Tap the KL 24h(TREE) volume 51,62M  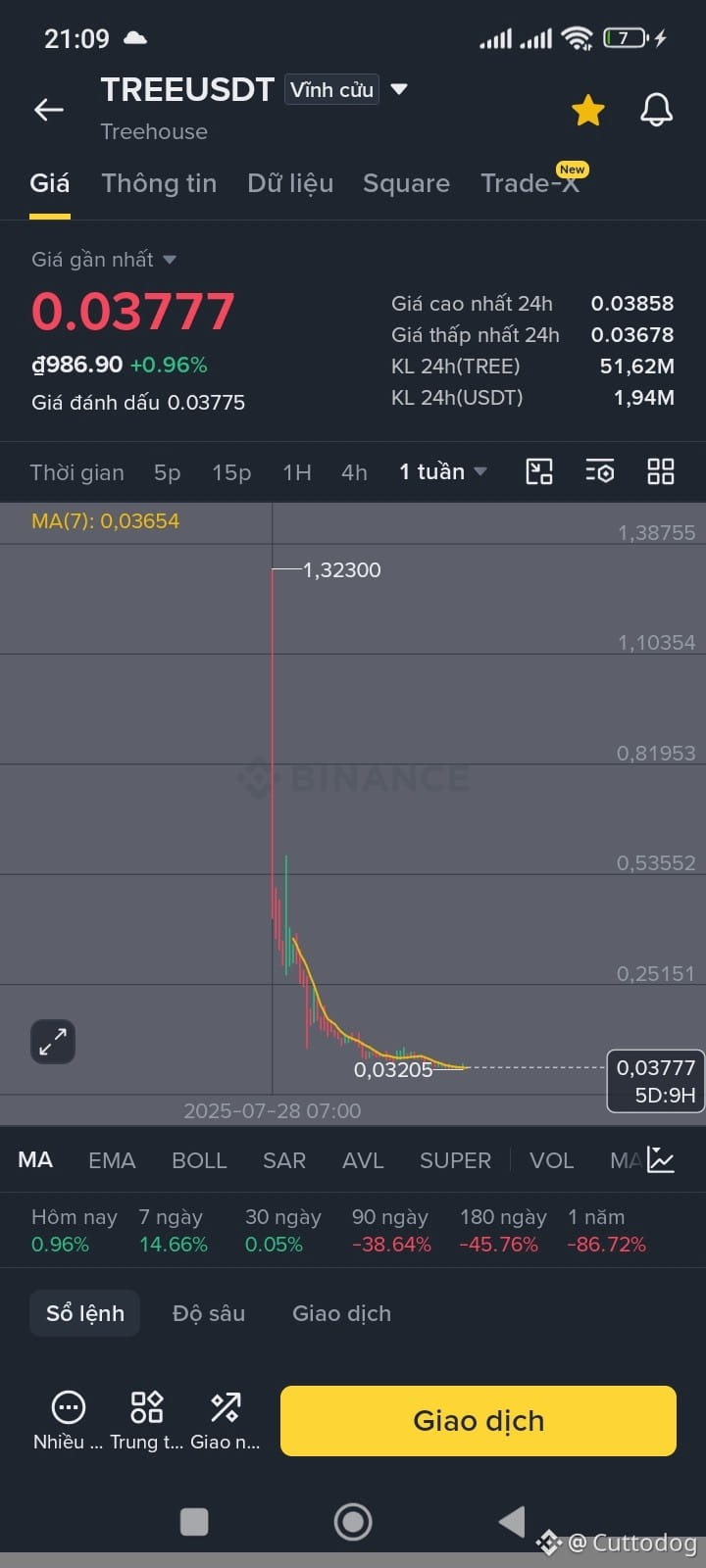(x=637, y=367)
